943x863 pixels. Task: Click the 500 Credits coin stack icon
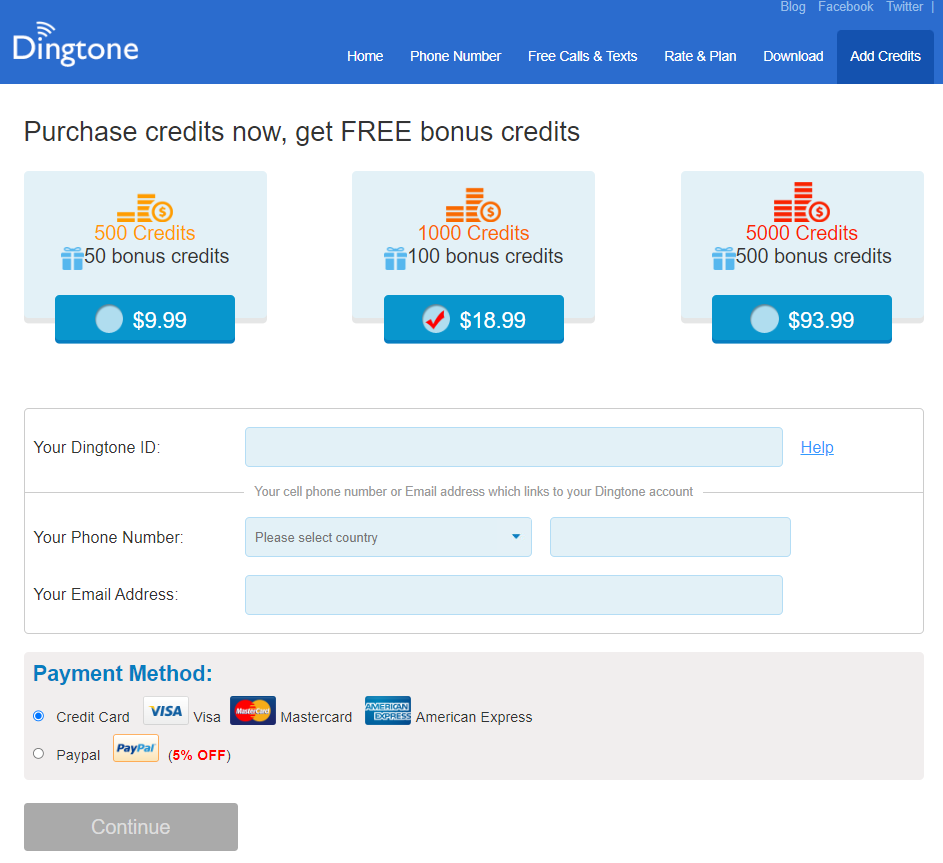pyautogui.click(x=145, y=208)
